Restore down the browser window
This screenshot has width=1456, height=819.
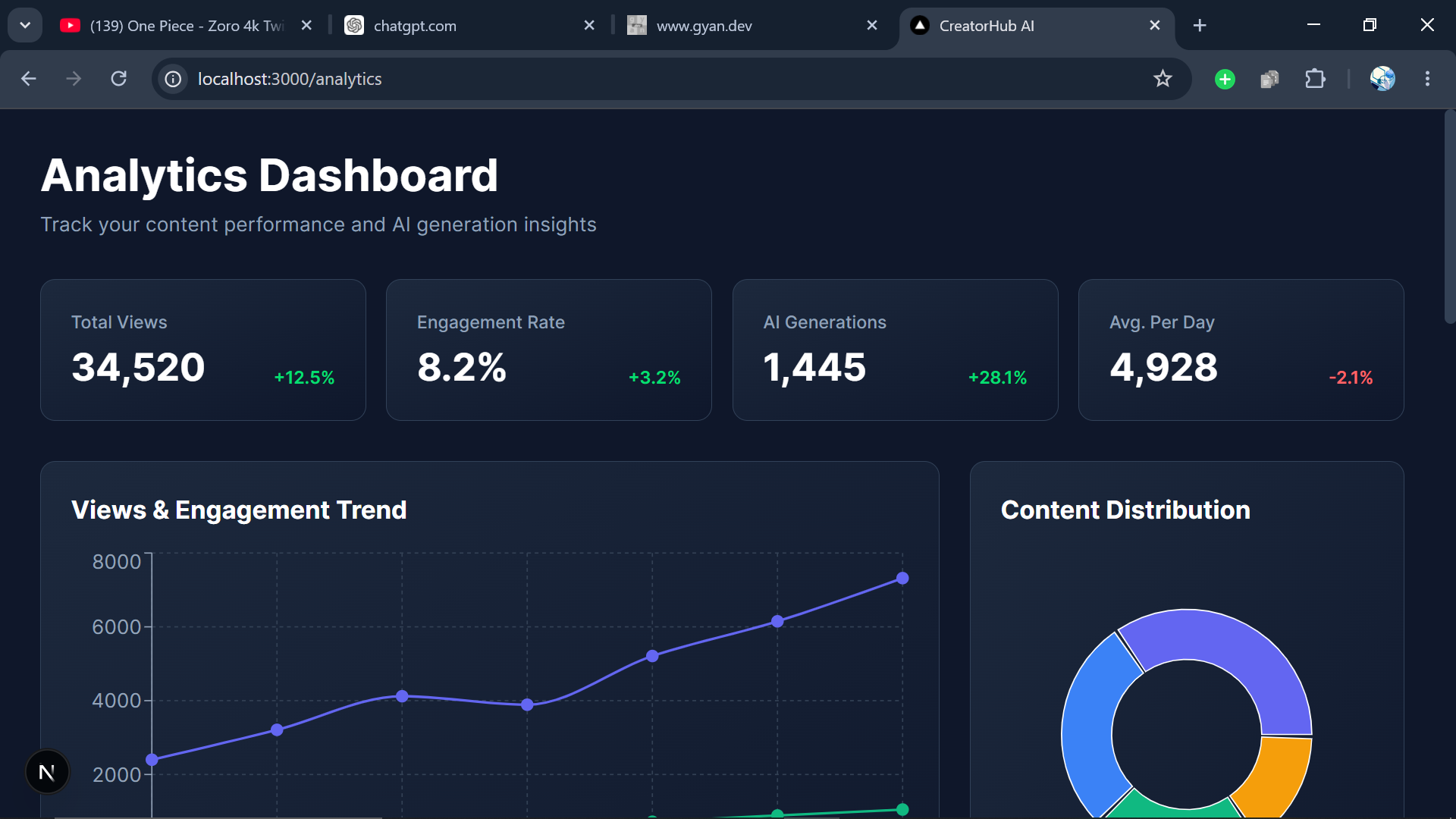pyautogui.click(x=1370, y=25)
